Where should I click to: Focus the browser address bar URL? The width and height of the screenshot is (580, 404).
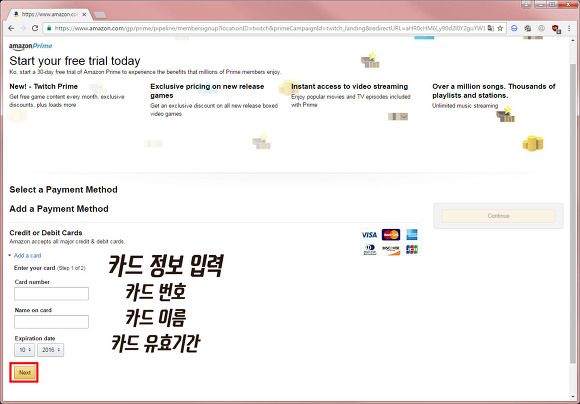pyautogui.click(x=269, y=28)
